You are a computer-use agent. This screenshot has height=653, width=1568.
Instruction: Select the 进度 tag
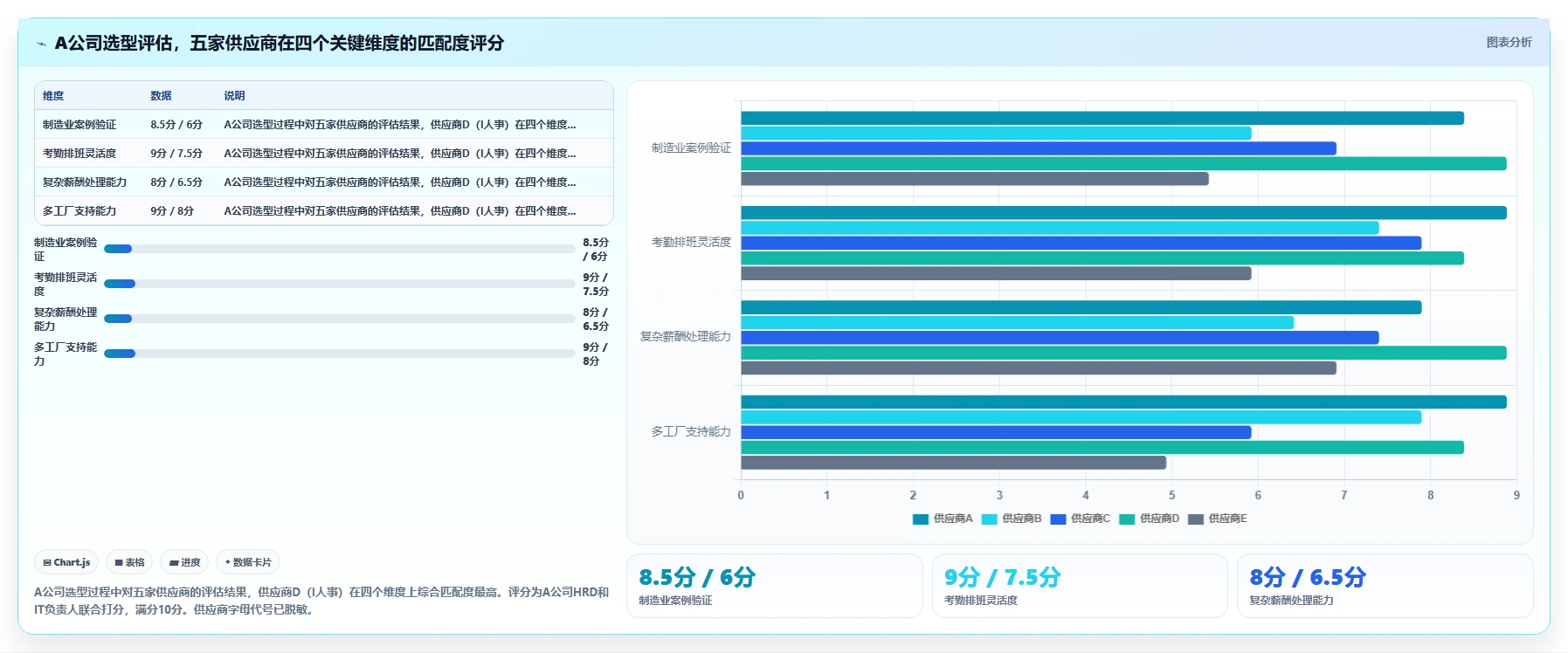(x=184, y=562)
